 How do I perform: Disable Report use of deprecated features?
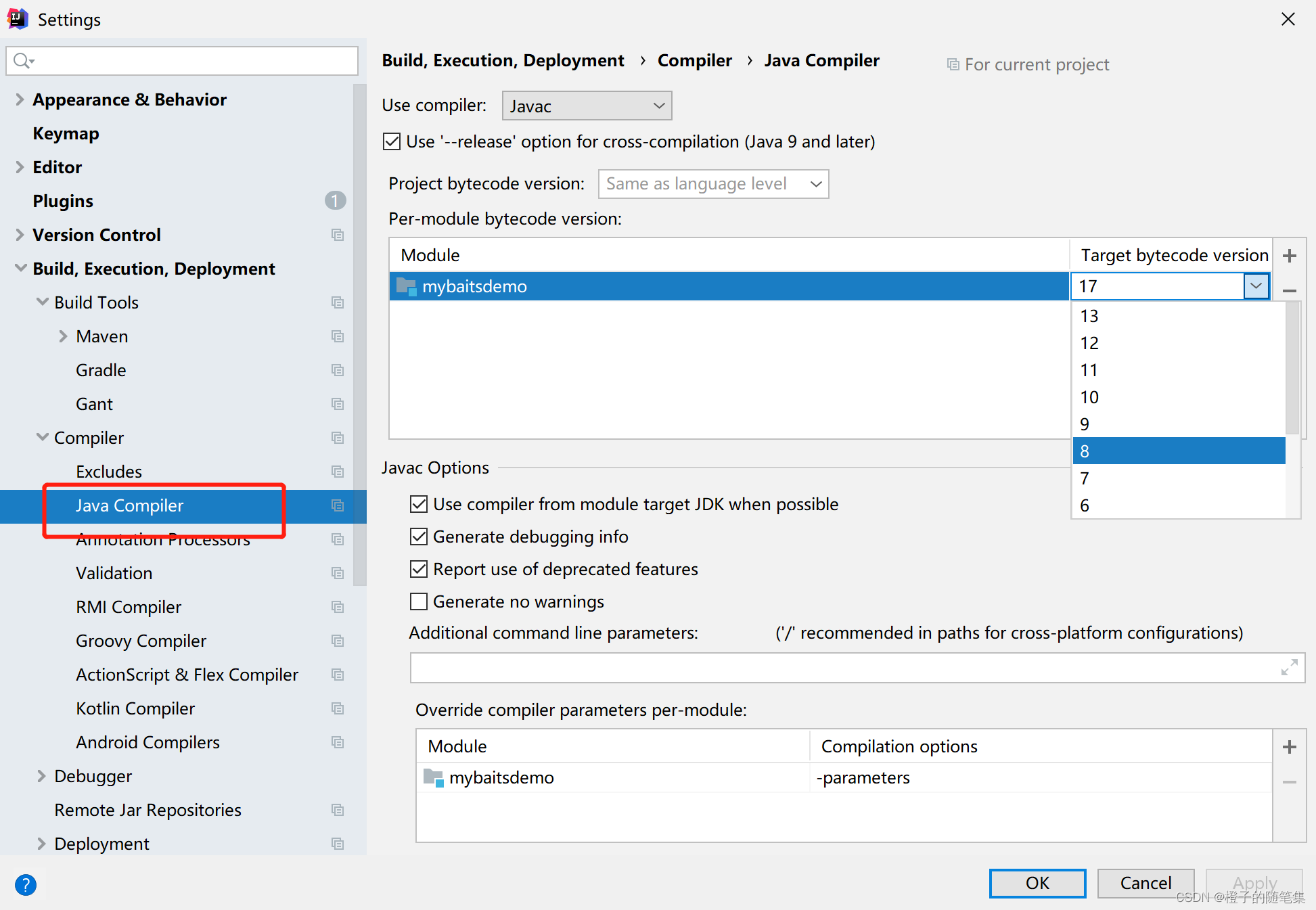click(421, 570)
